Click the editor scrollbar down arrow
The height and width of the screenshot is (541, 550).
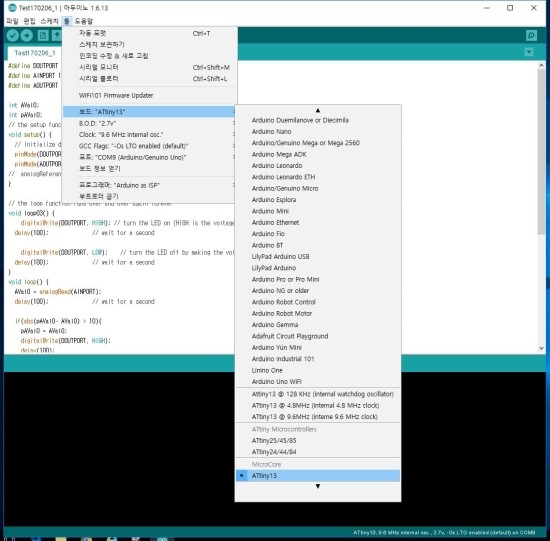(x=541, y=348)
